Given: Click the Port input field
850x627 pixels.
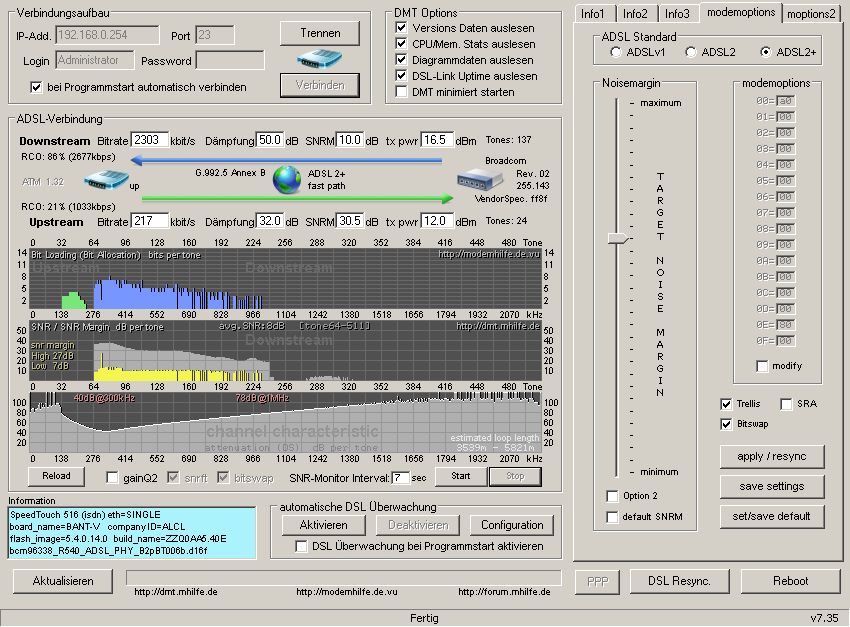Looking at the screenshot, I should [x=215, y=35].
